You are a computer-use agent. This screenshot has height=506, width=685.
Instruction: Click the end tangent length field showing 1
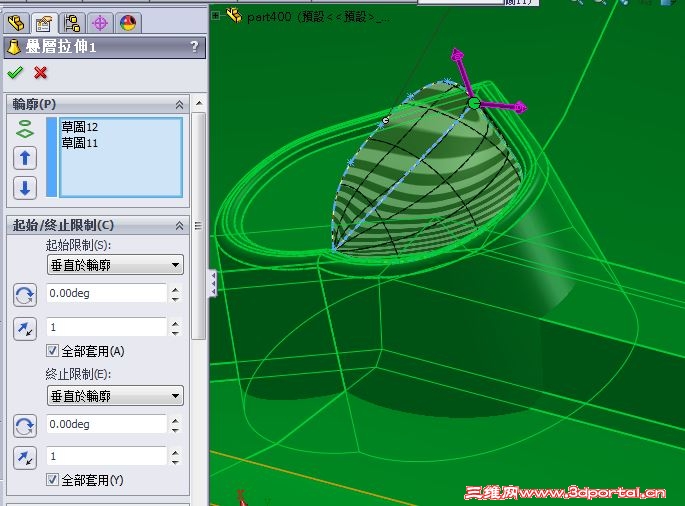(x=107, y=456)
